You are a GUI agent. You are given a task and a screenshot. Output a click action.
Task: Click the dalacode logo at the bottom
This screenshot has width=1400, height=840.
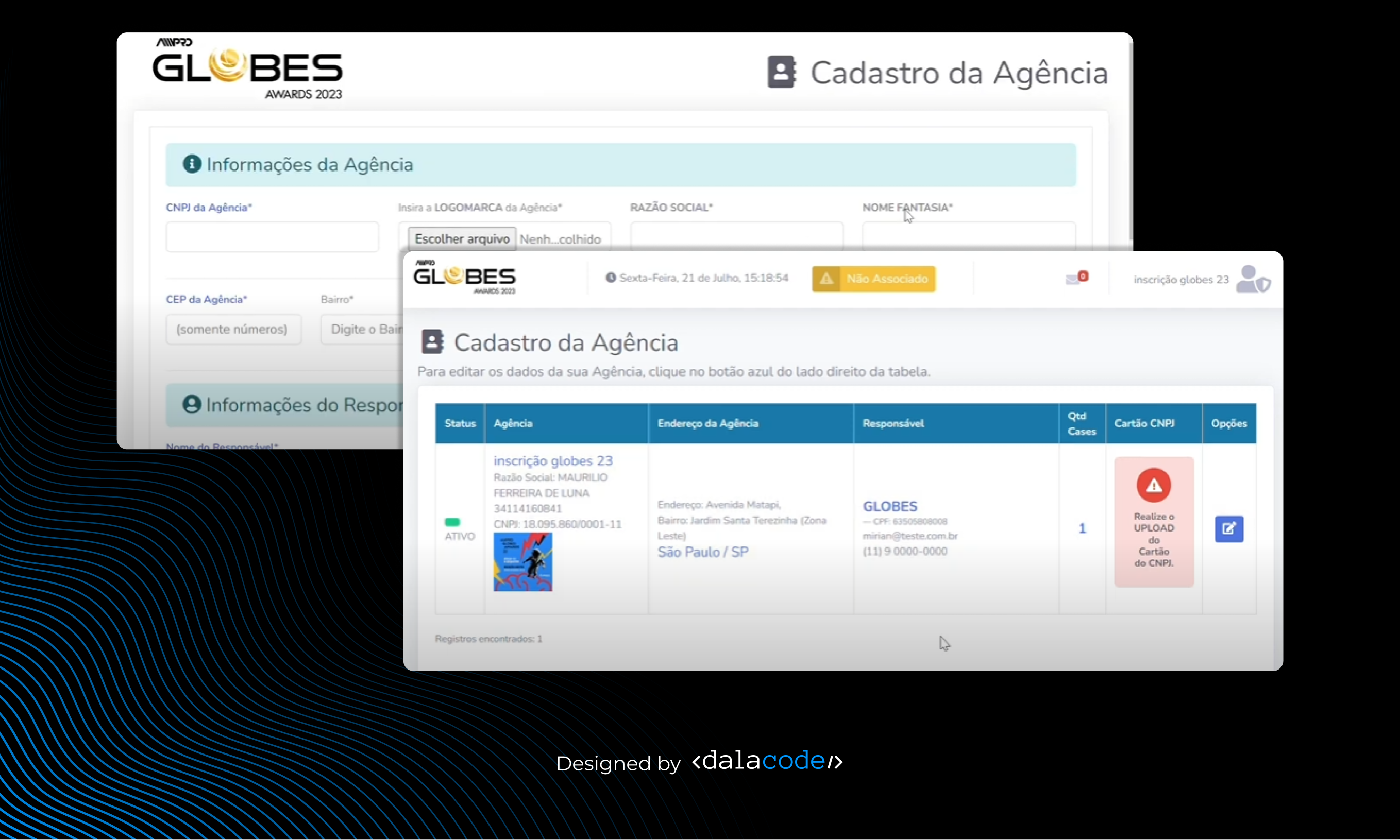pyautogui.click(x=767, y=760)
